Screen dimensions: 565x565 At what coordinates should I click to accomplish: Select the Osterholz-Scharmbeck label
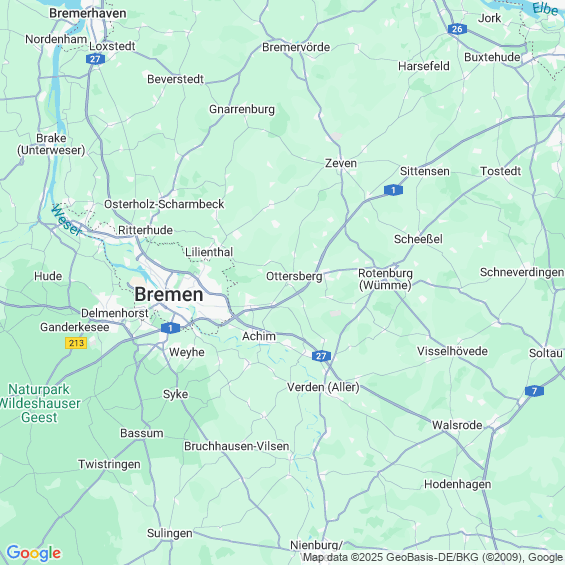click(164, 204)
